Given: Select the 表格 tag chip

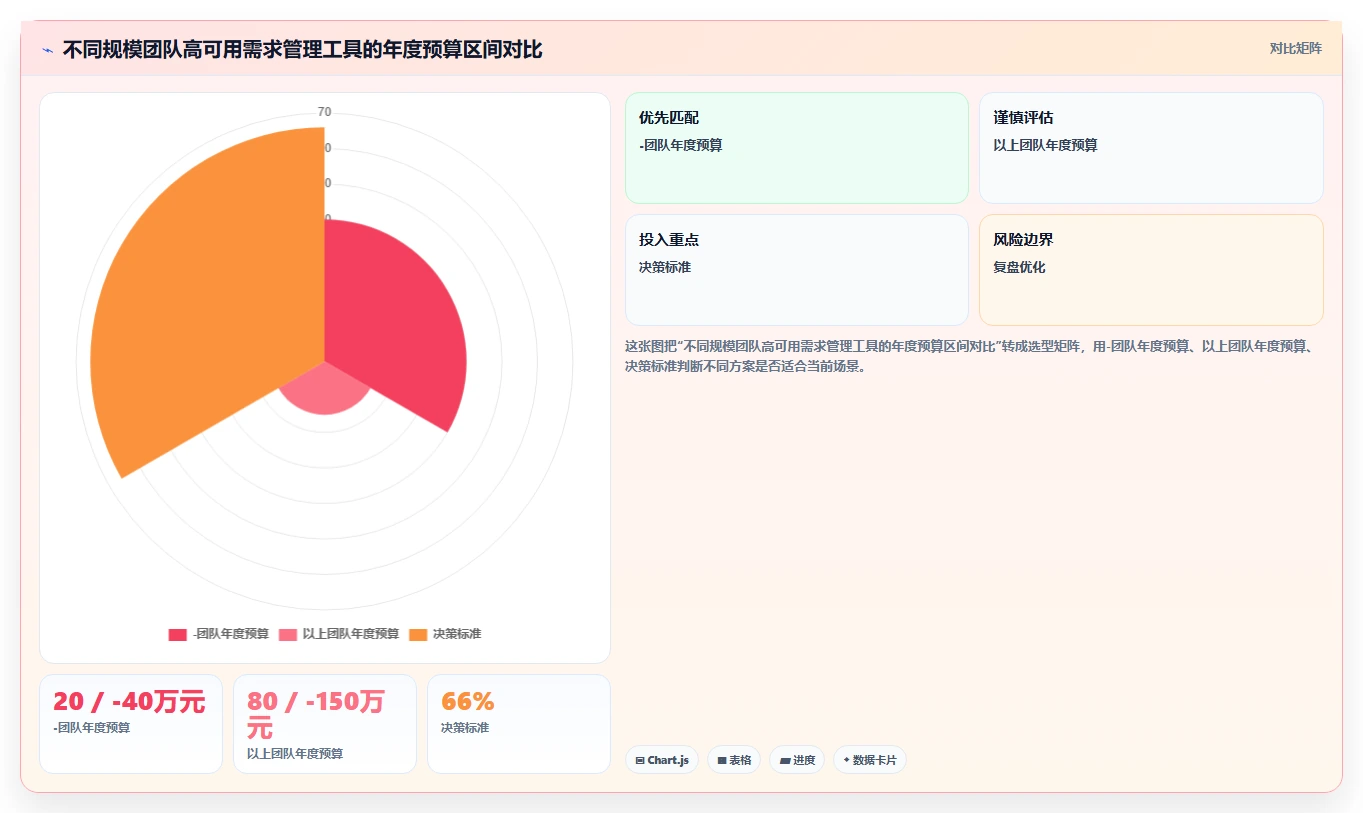Looking at the screenshot, I should (734, 760).
